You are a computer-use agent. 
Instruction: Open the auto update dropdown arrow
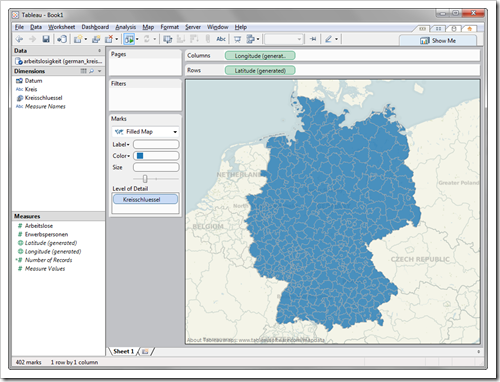[137, 39]
